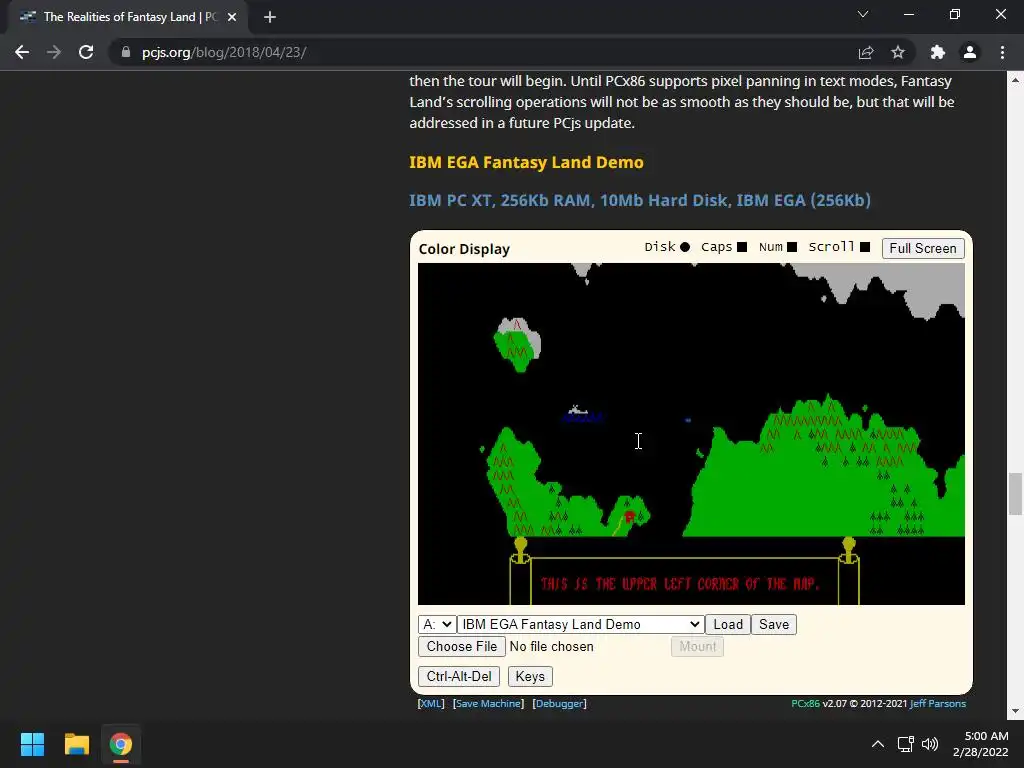This screenshot has height=768, width=1024.
Task: Open the XML link
Action: coord(431,703)
